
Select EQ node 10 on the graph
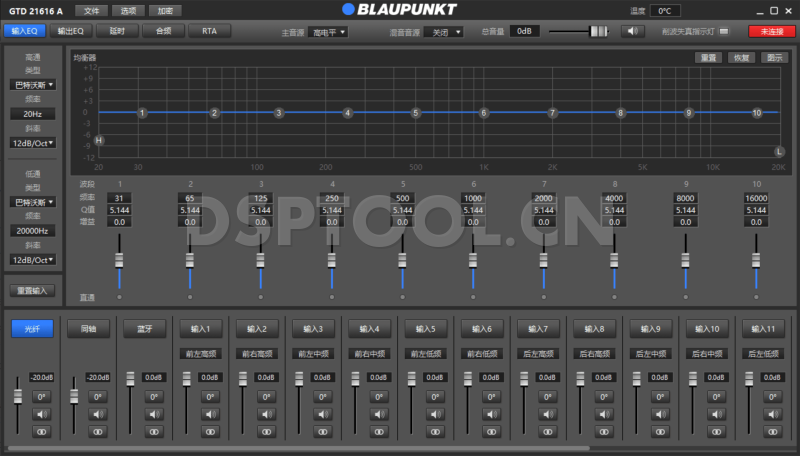(x=757, y=113)
